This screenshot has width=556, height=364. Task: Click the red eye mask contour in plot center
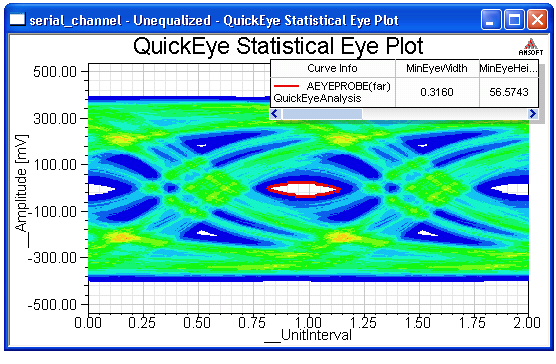click(x=304, y=189)
